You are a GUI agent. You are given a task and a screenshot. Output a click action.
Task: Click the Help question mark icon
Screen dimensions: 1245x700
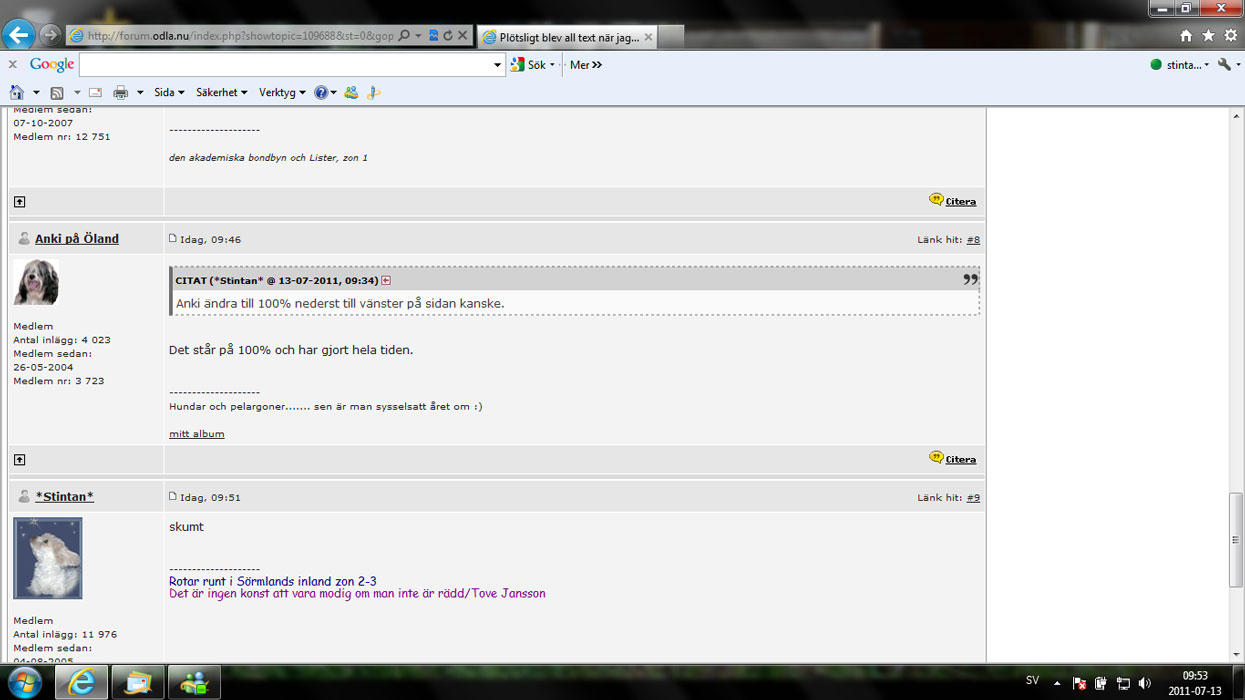click(321, 93)
